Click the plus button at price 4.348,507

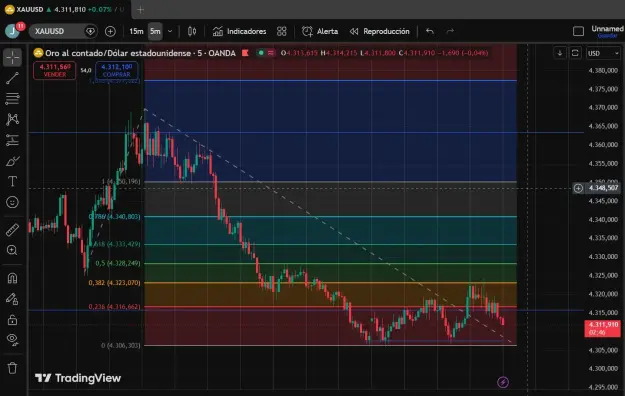(x=578, y=188)
